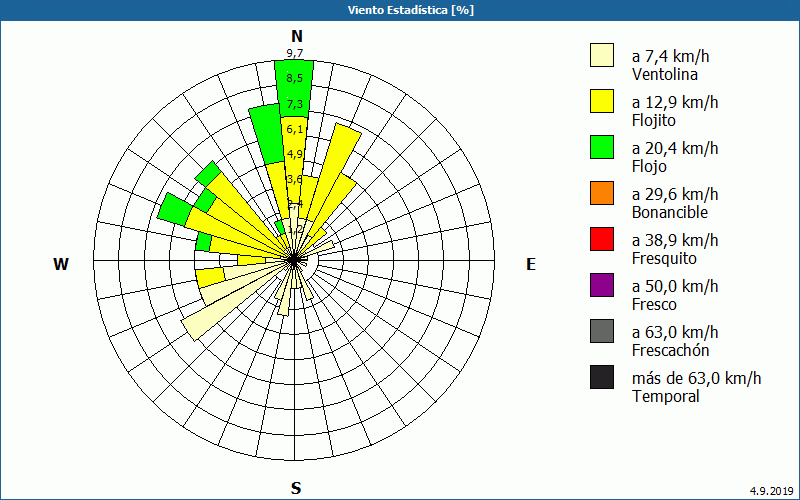This screenshot has width=800, height=500.
Task: Click the N compass label
Action: tap(297, 36)
